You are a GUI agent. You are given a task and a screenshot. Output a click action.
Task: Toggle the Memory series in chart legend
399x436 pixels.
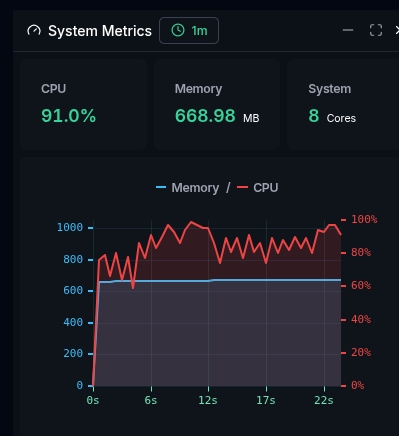tap(195, 188)
